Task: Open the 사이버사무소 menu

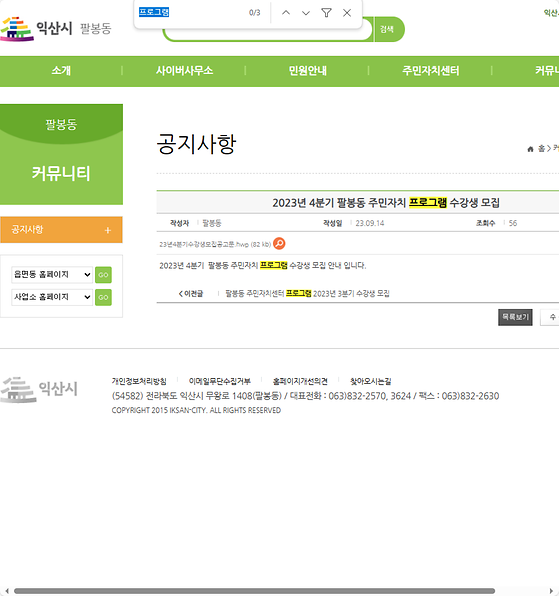Action: pos(184,71)
